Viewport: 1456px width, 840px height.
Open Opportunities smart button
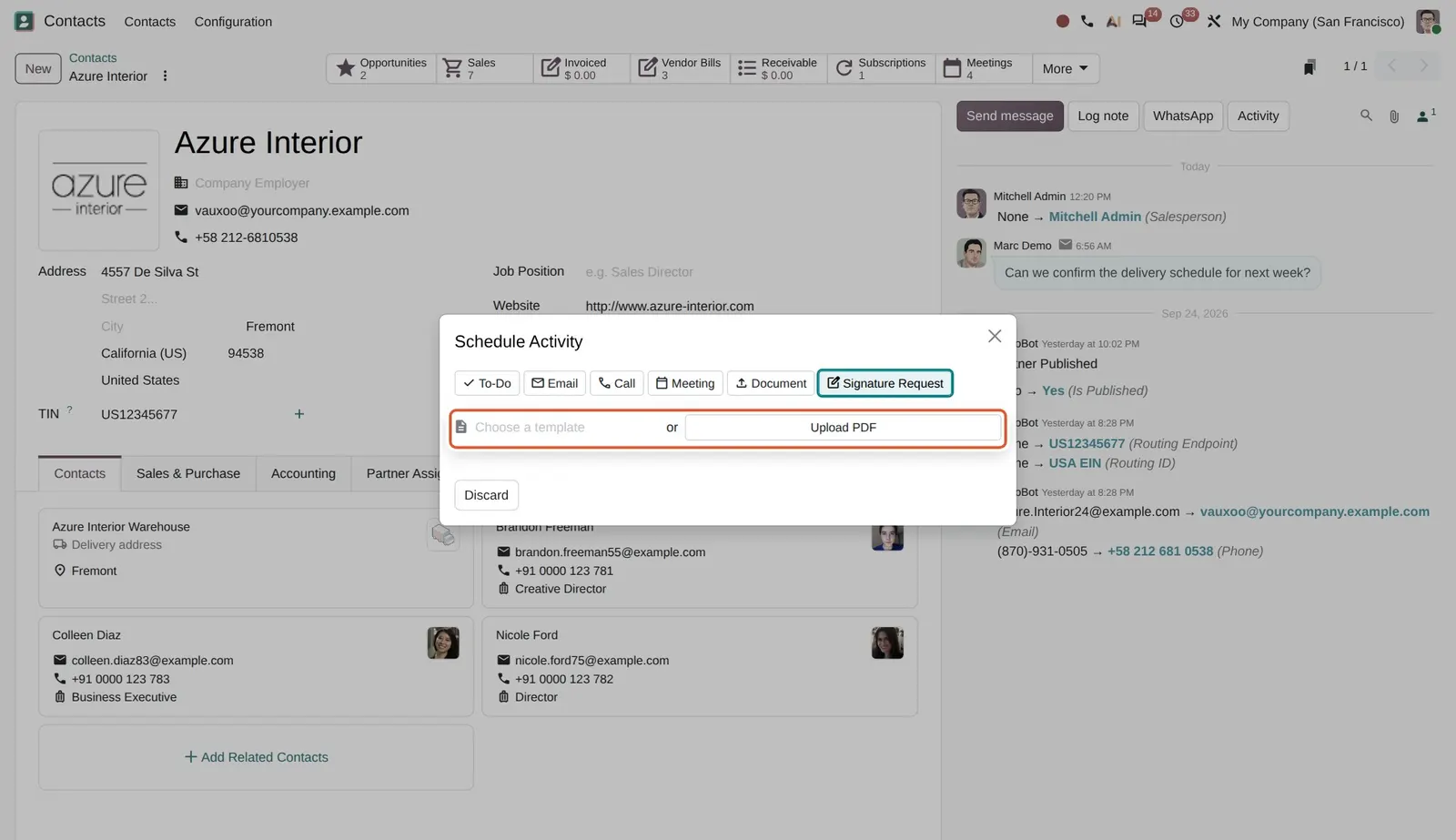[x=380, y=68]
